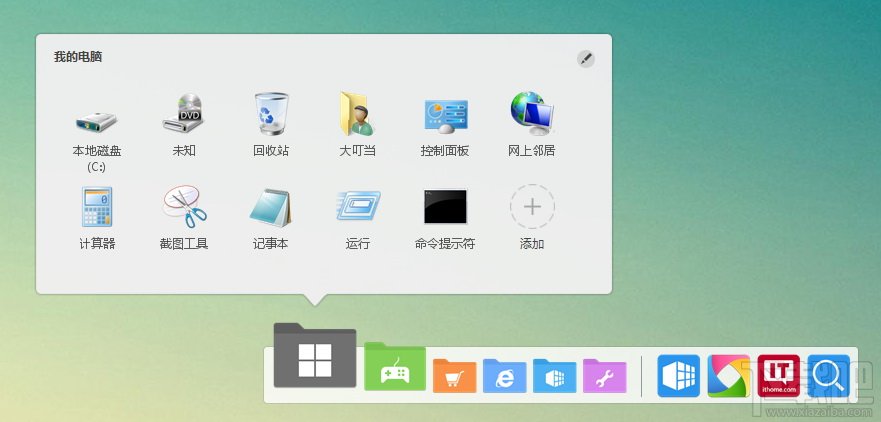Launch the colorful pinwheel app in dock
This screenshot has width=881, height=422.
pos(729,376)
